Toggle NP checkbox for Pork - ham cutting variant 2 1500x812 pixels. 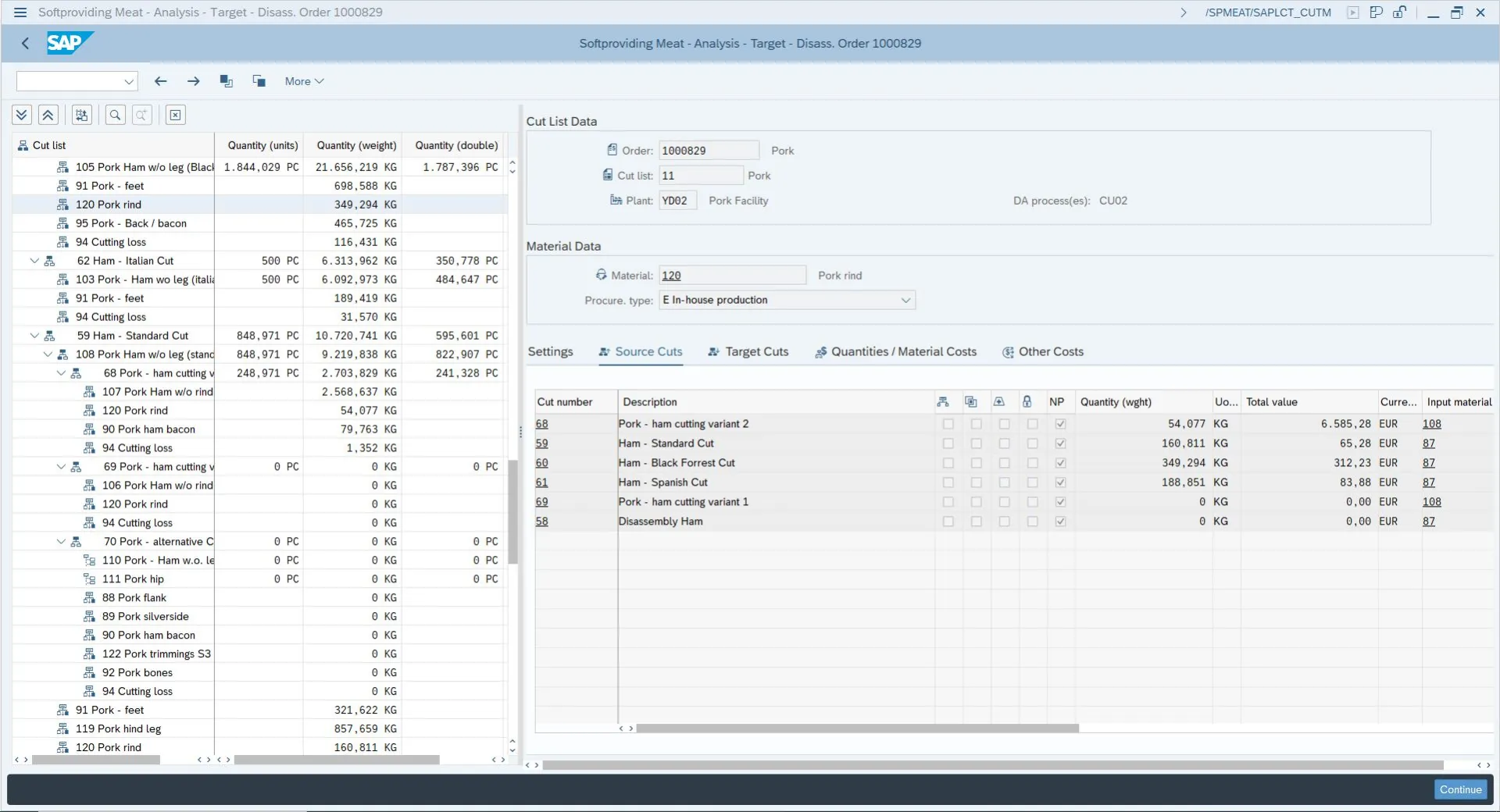point(1060,424)
